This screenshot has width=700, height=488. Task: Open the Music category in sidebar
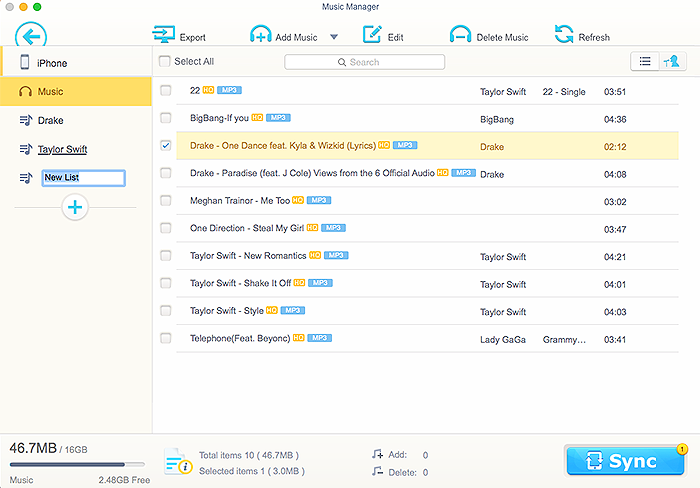[x=76, y=92]
